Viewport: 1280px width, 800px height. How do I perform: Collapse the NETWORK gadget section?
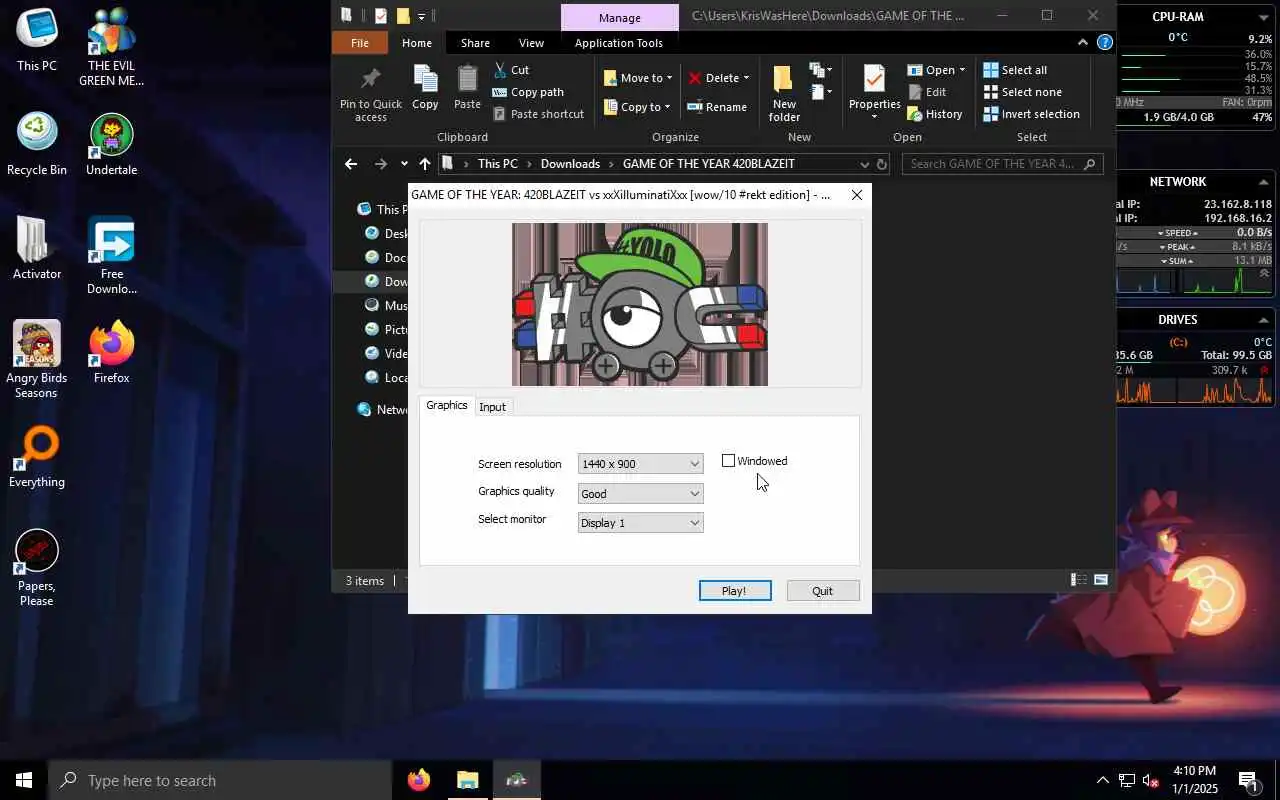coord(1264,182)
